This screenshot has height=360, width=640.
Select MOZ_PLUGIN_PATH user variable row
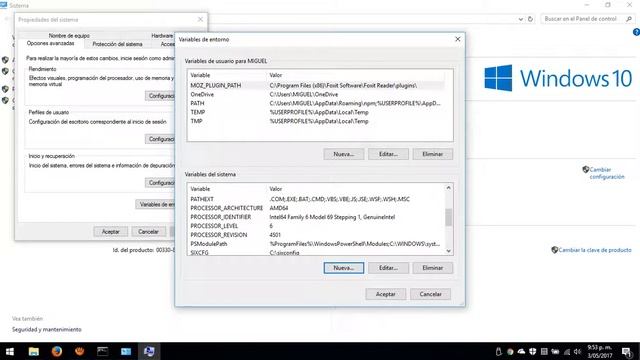[317, 85]
